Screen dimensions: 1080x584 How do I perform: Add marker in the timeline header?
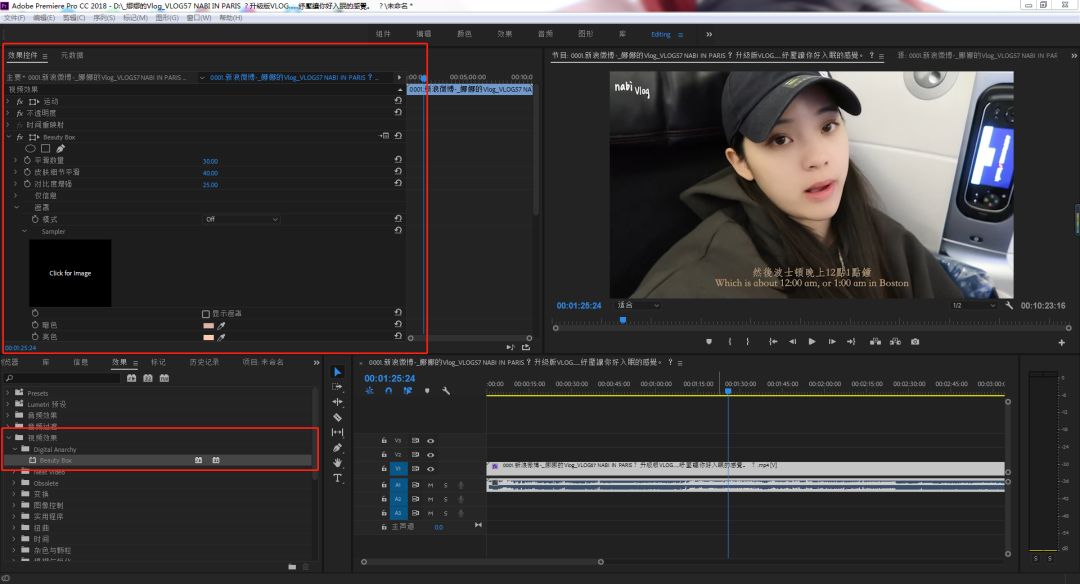(427, 390)
